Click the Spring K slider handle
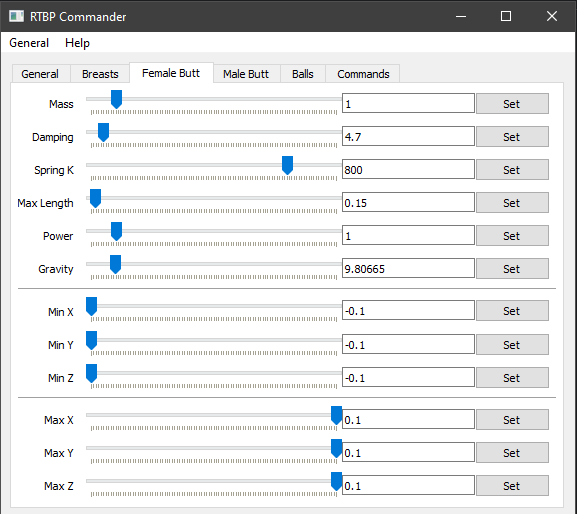This screenshot has height=514, width=577. tap(287, 166)
